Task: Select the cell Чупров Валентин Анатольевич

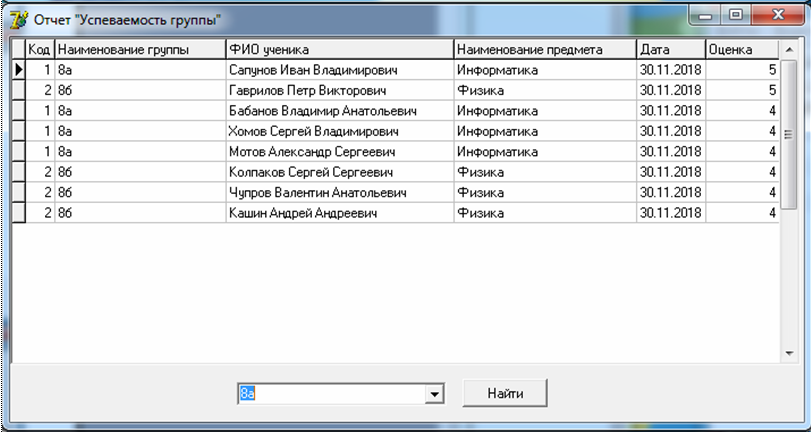Action: (340, 192)
